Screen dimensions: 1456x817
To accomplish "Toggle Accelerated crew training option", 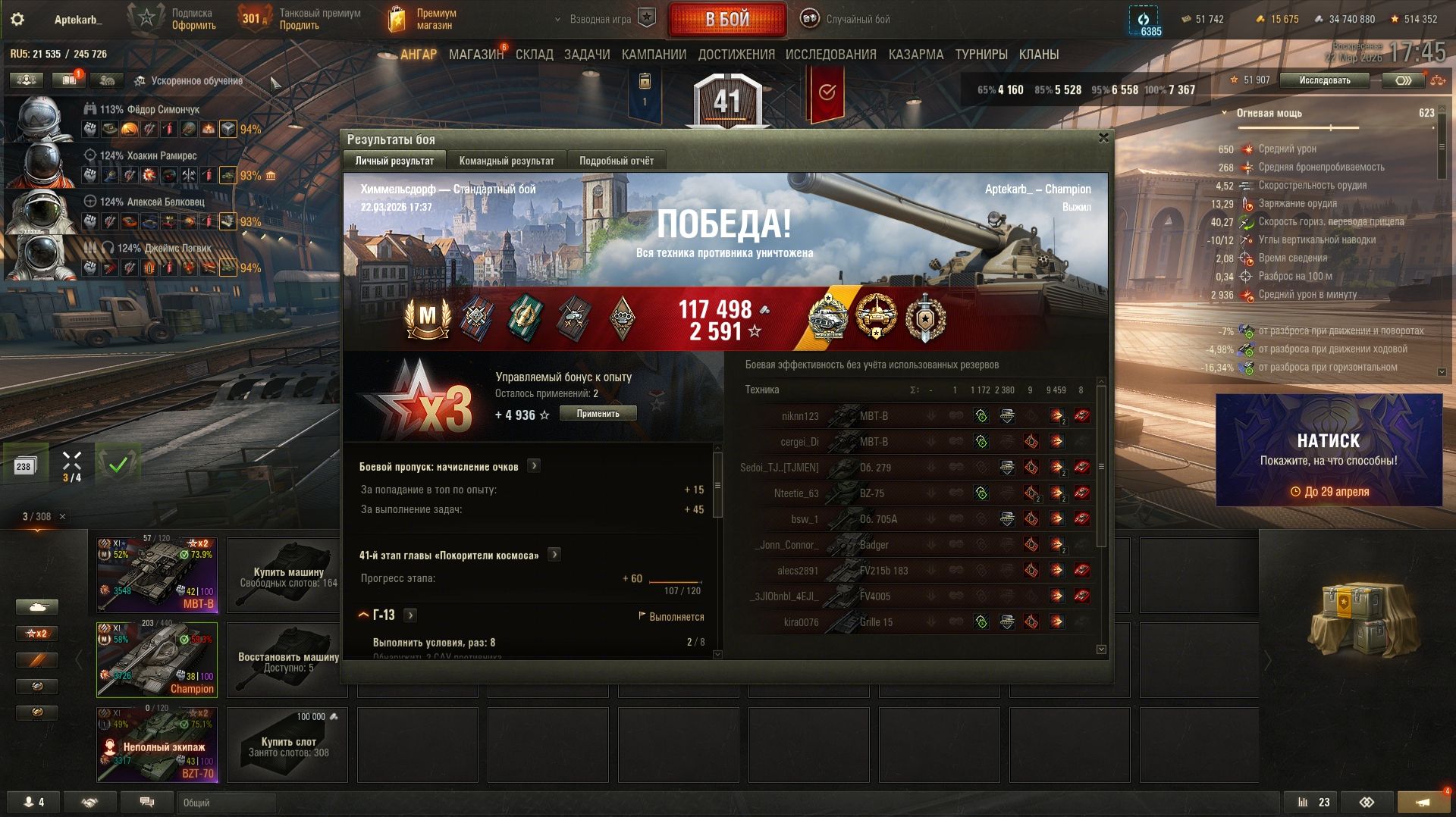I will (x=189, y=80).
